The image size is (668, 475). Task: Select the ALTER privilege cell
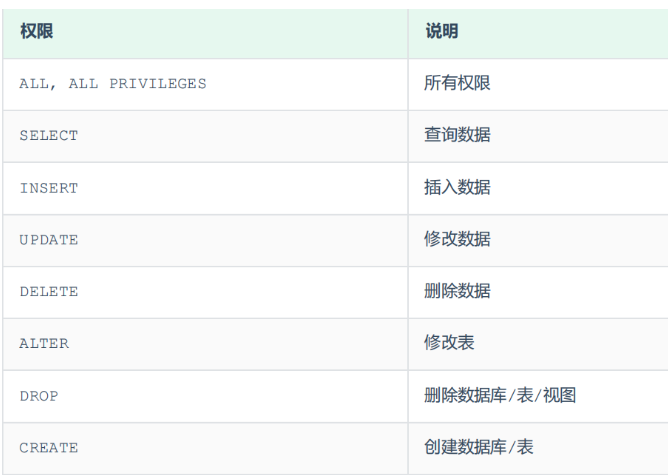(44, 344)
